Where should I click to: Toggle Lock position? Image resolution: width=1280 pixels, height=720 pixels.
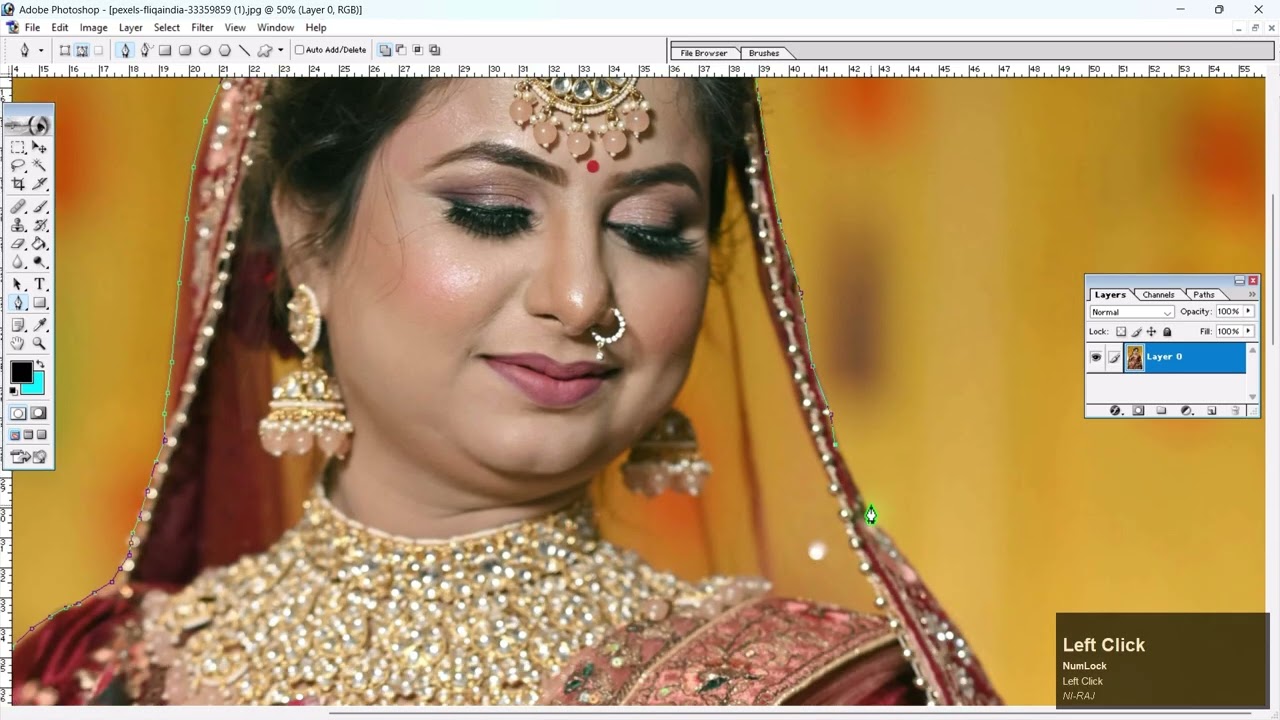point(1151,332)
